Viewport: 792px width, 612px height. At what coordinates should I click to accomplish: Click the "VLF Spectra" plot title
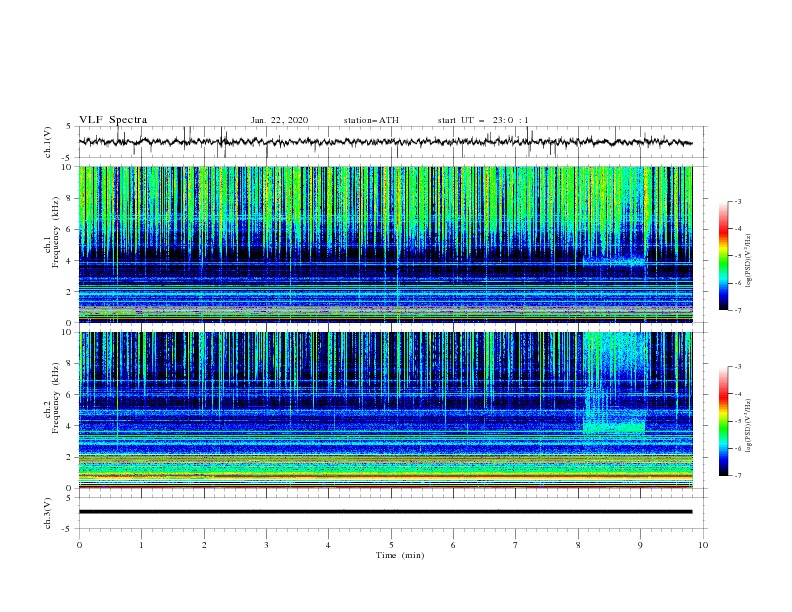click(113, 120)
